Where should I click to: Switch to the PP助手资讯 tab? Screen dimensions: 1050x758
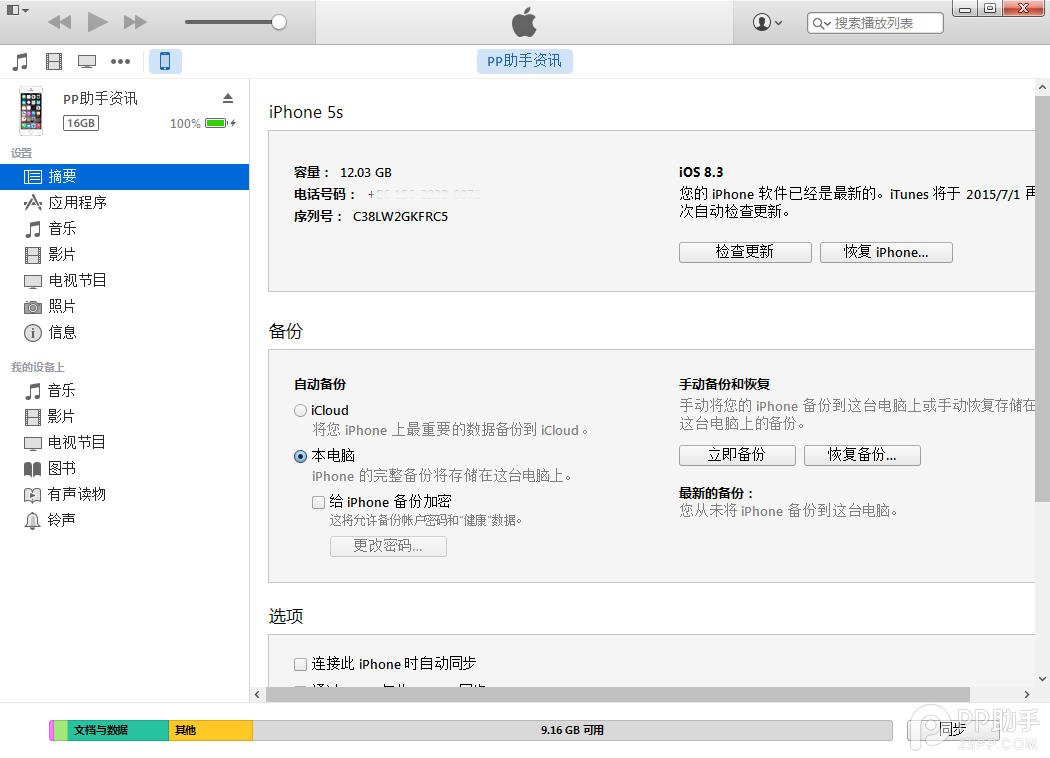(524, 61)
